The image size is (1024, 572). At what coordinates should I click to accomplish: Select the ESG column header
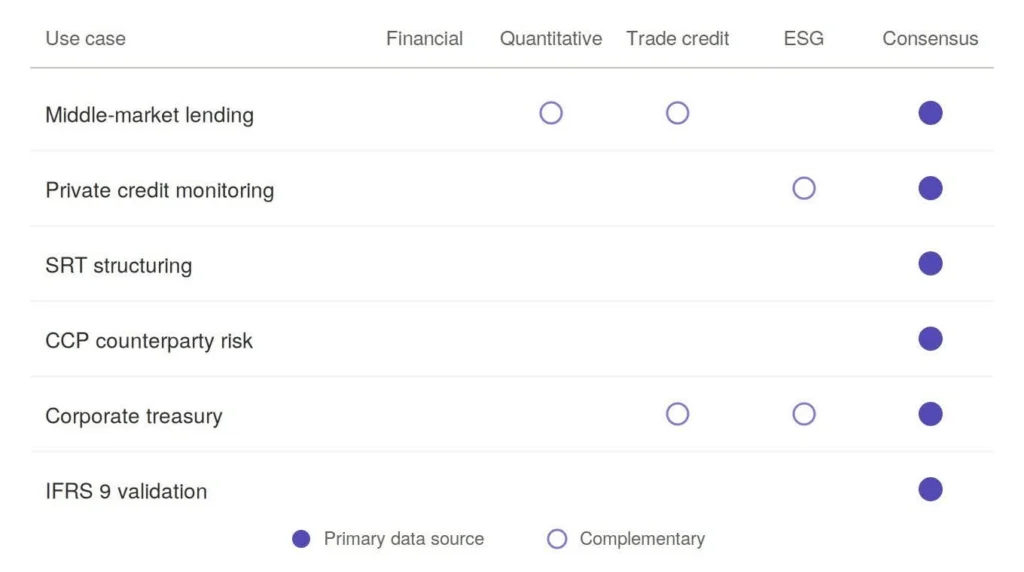[x=804, y=39]
